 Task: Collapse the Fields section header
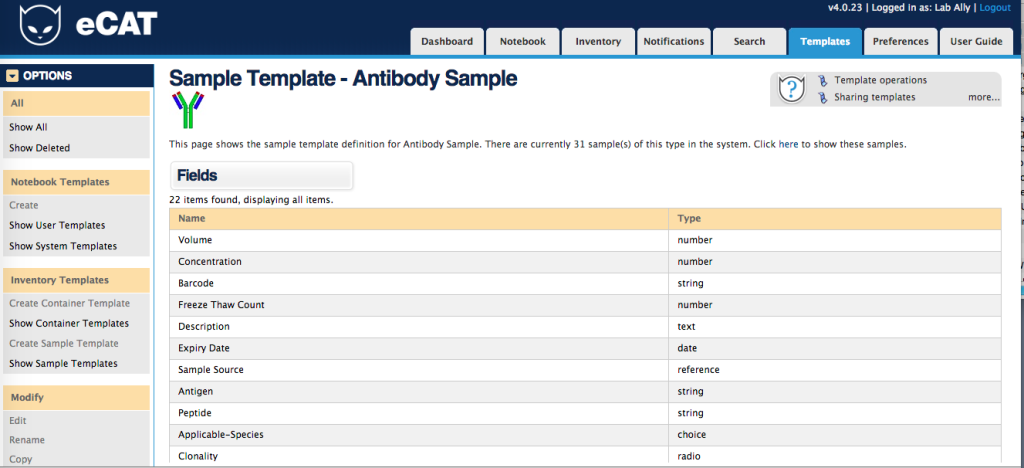pos(261,176)
